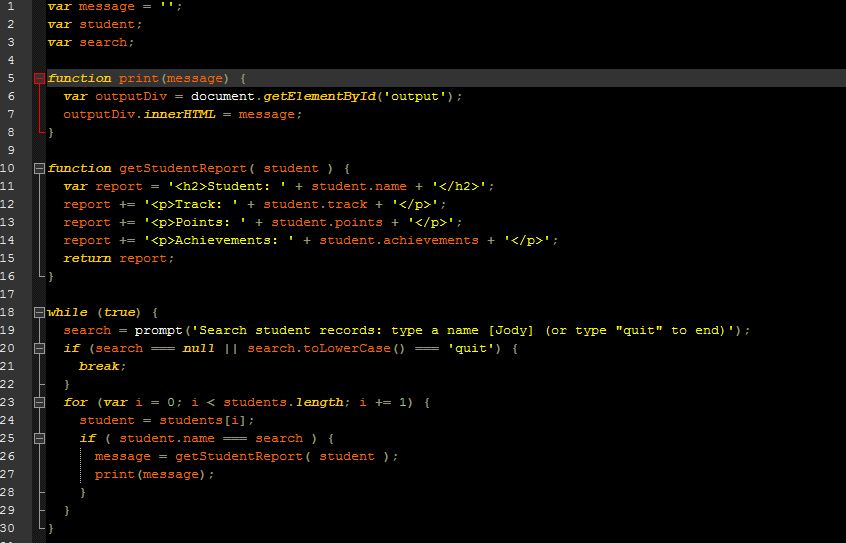The image size is (846, 543).
Task: Collapse the print function fold marker
Action: click(40, 78)
